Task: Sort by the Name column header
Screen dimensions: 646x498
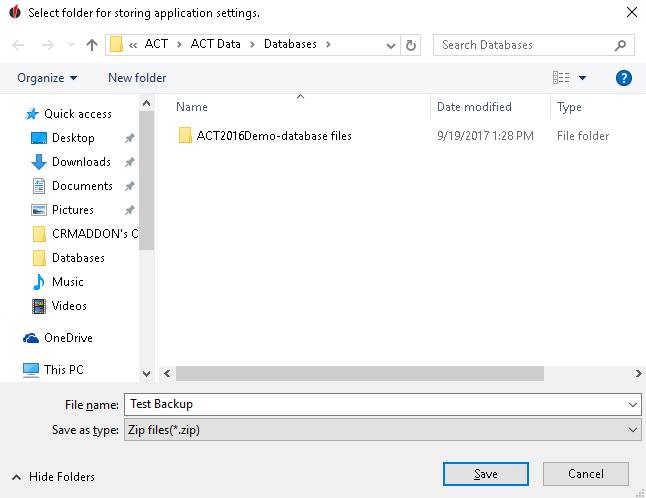Action: click(192, 107)
